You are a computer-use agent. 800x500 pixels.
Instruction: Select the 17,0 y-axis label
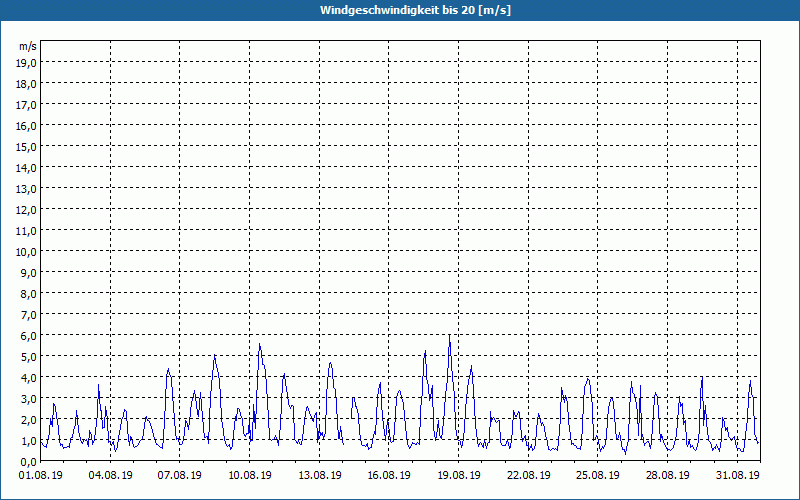[x=28, y=105]
